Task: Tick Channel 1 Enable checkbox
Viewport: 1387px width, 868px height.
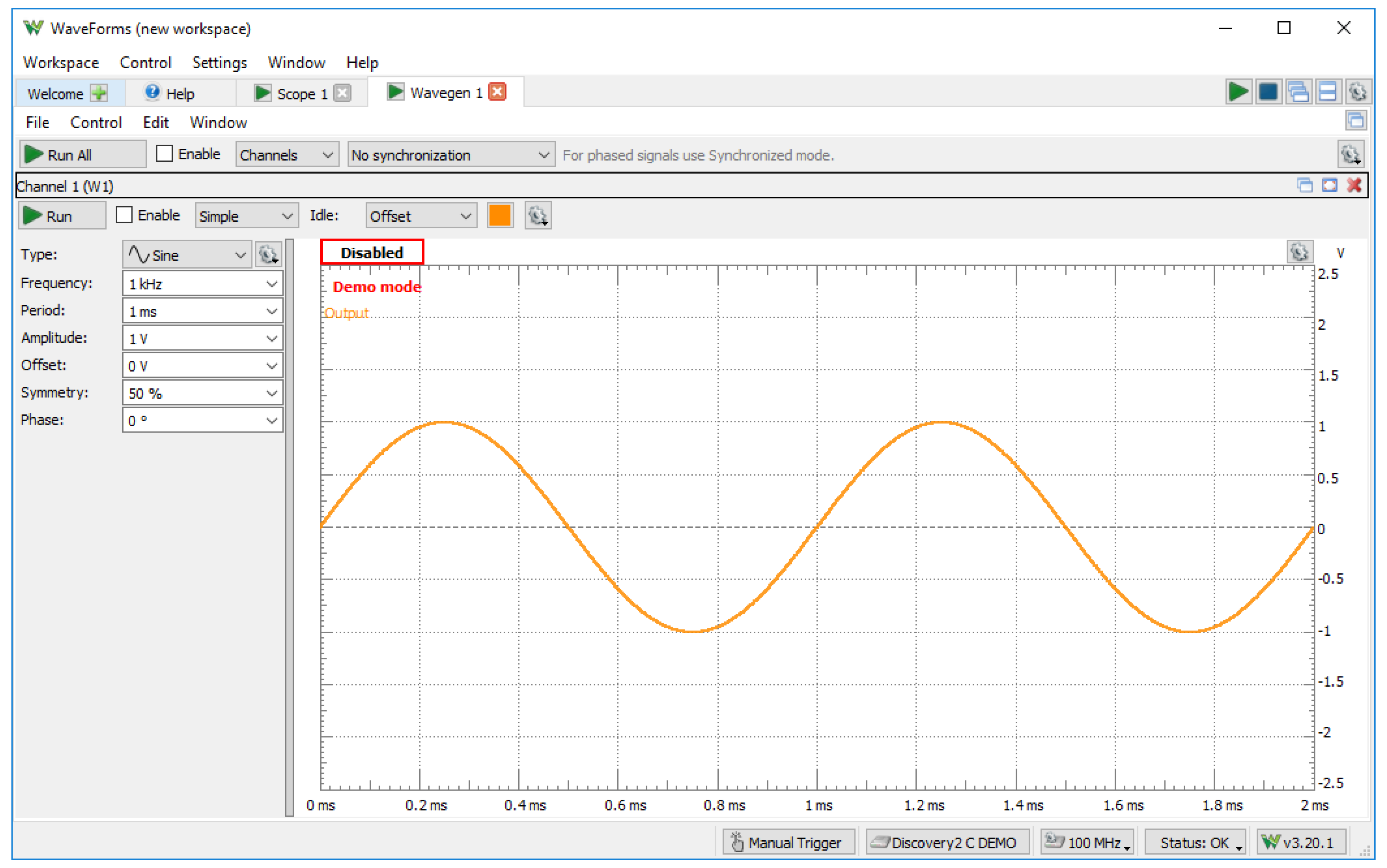Action: tap(124, 215)
